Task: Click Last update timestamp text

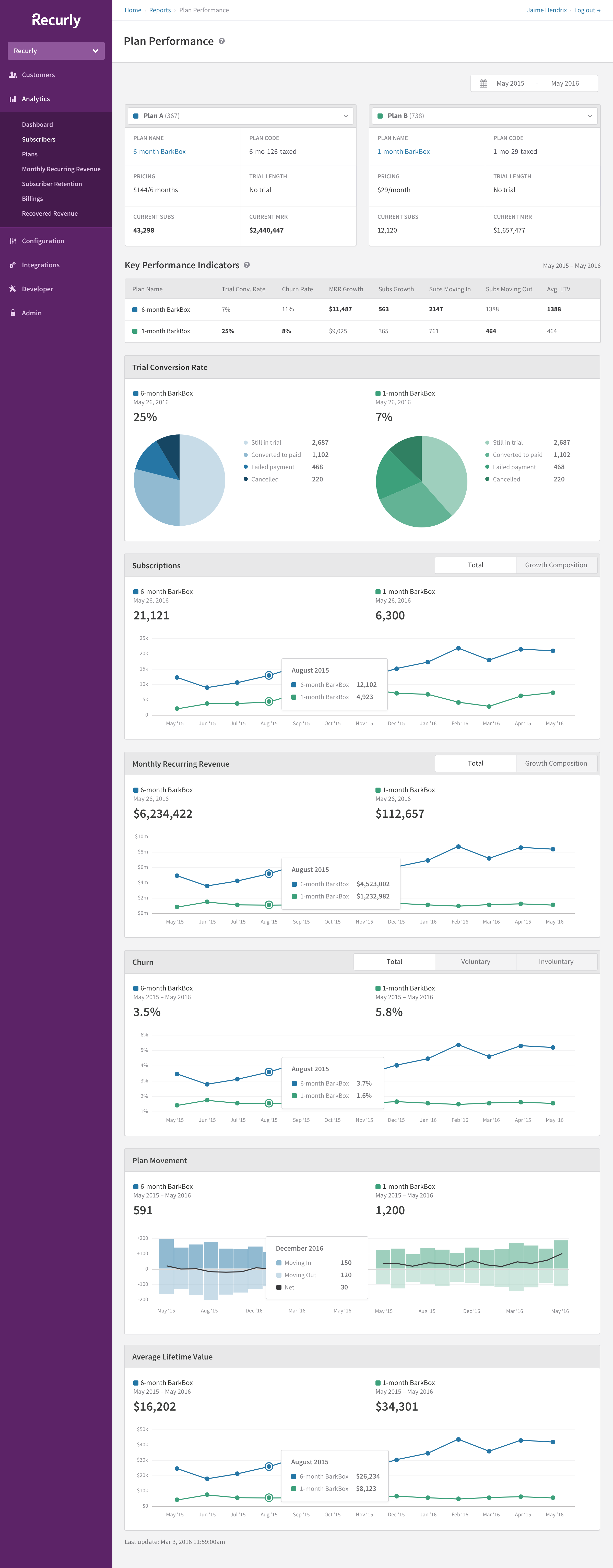Action: tap(174, 1542)
